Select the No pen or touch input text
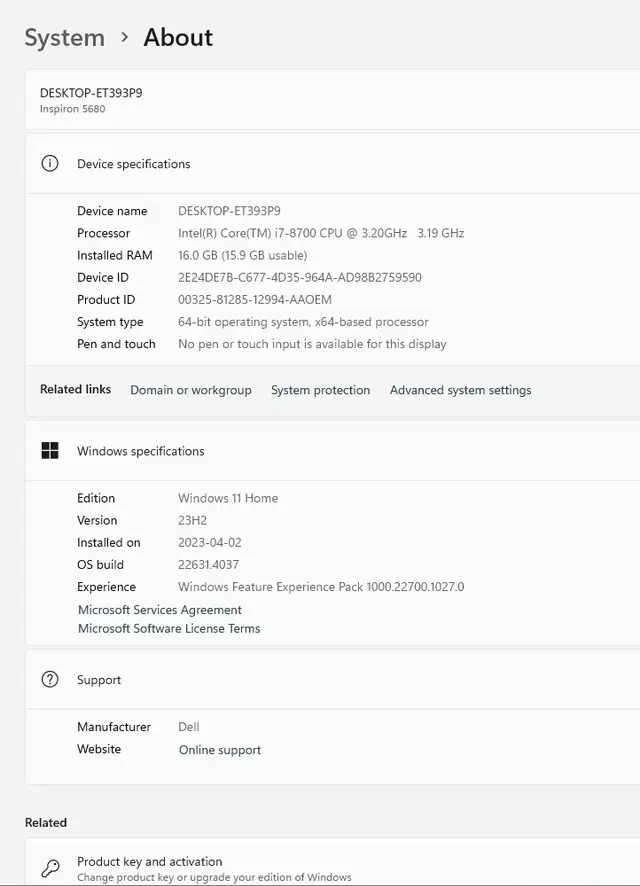Screen dimensions: 640x886 [312, 344]
